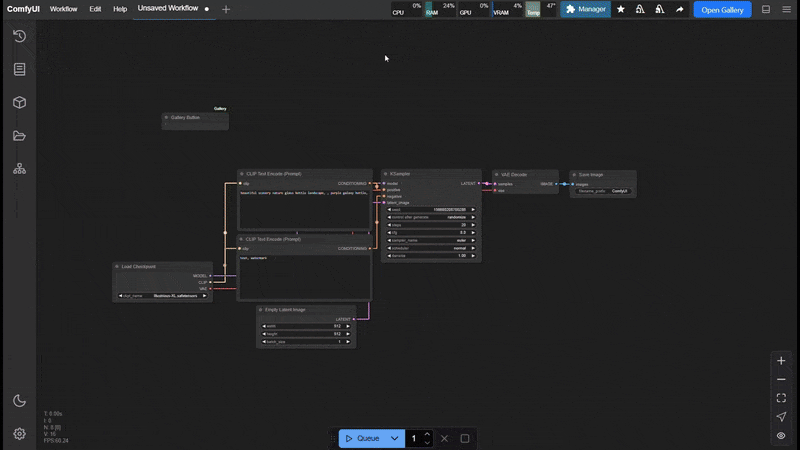The image size is (800, 450).
Task: Click the share arrow icon
Action: (680, 9)
